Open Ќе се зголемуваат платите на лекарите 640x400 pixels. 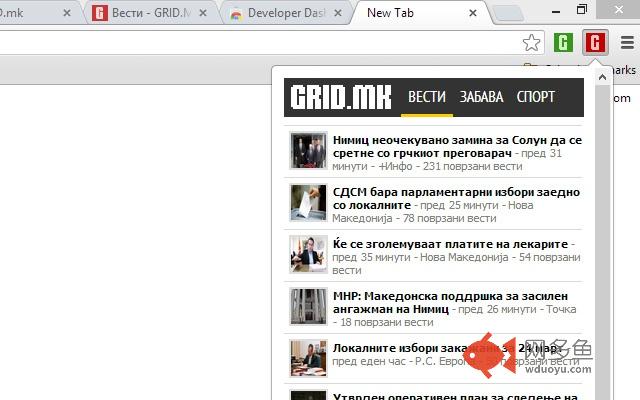(450, 244)
